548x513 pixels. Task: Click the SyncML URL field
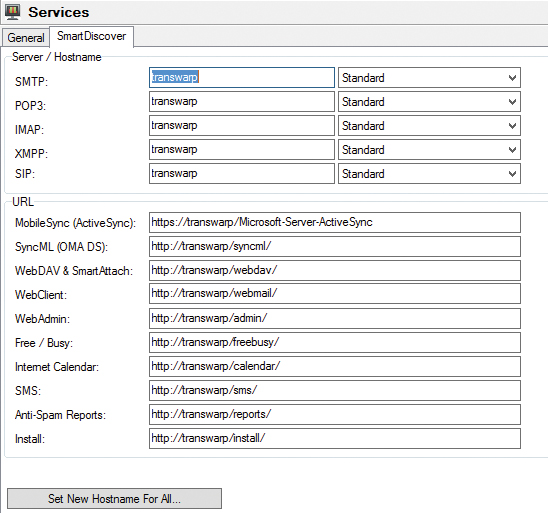335,247
